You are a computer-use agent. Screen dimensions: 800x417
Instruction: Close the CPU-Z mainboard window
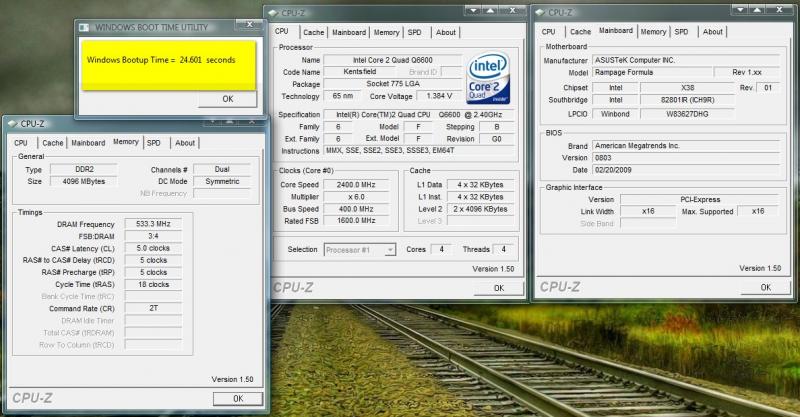779,10
